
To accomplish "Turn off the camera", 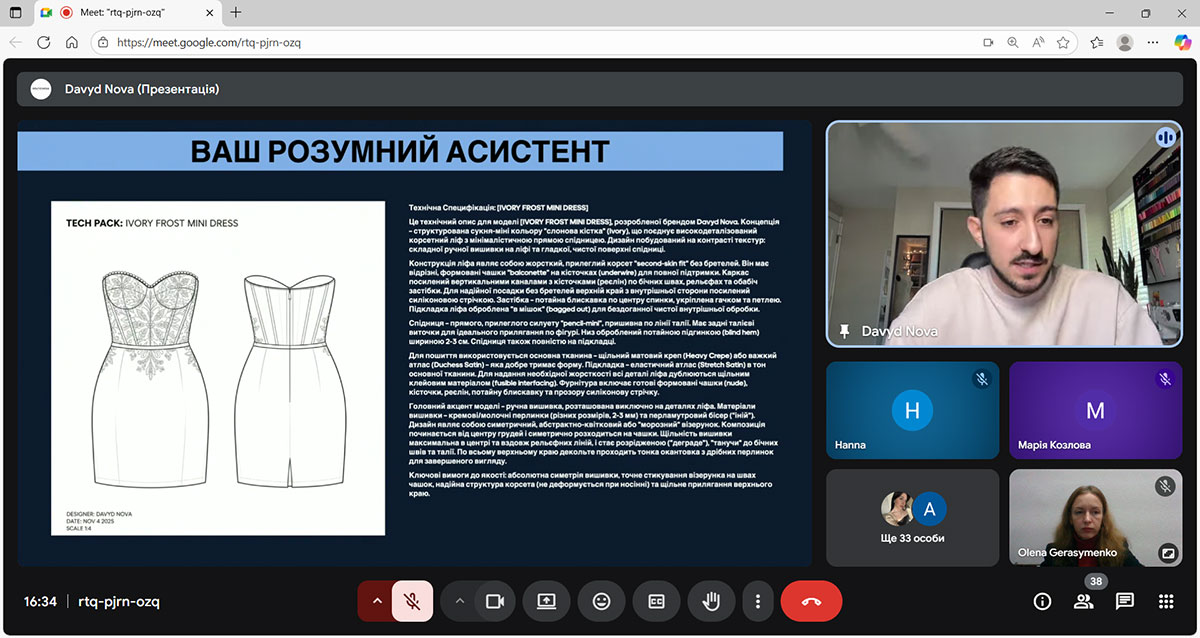I will point(493,601).
